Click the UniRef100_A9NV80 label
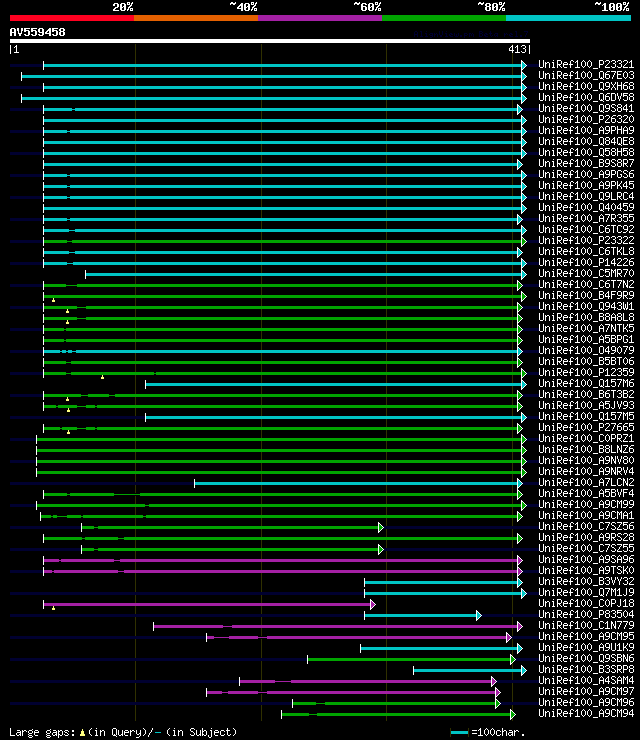 586,460
